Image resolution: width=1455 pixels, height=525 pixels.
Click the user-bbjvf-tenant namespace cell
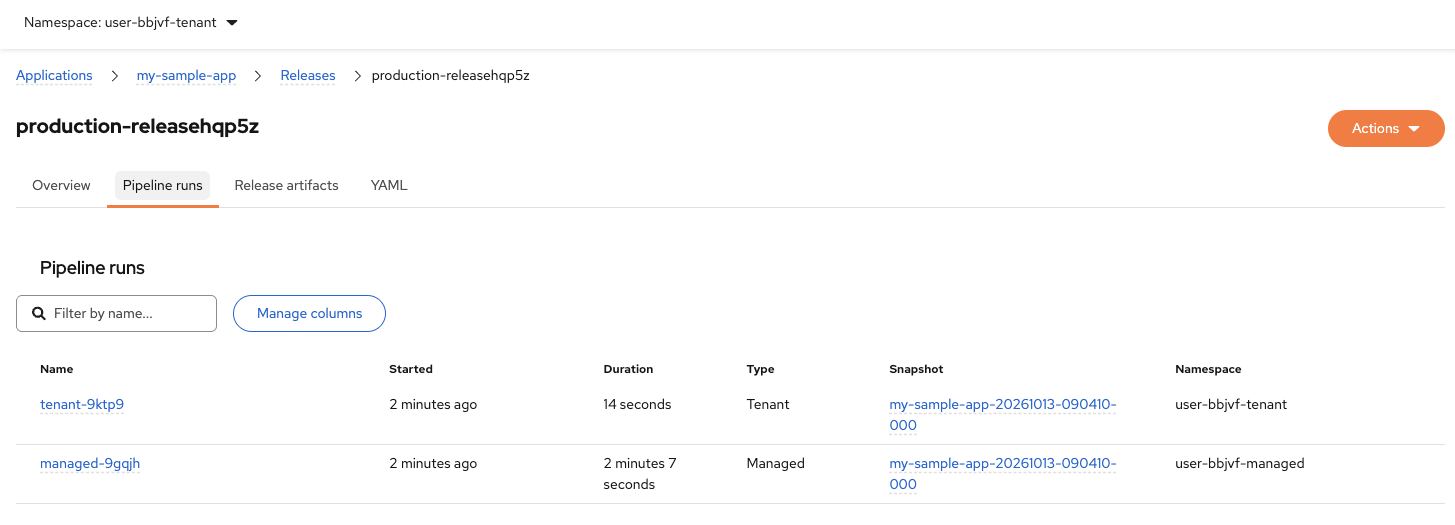[x=1231, y=405]
